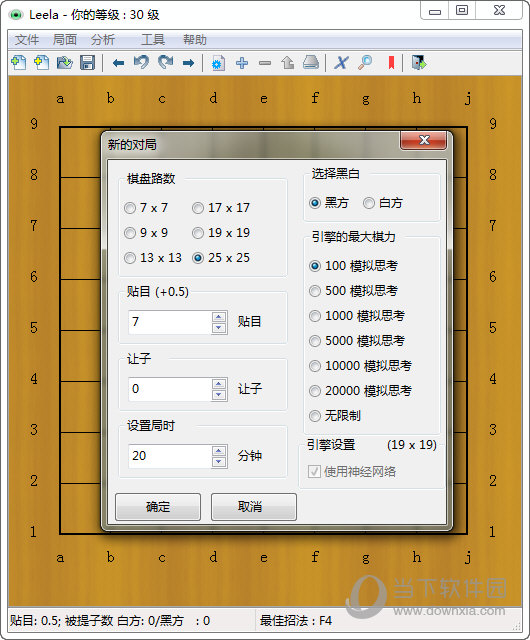The width and height of the screenshot is (530, 640).
Task: Click the Leela eye application icon
Action: click(16, 15)
